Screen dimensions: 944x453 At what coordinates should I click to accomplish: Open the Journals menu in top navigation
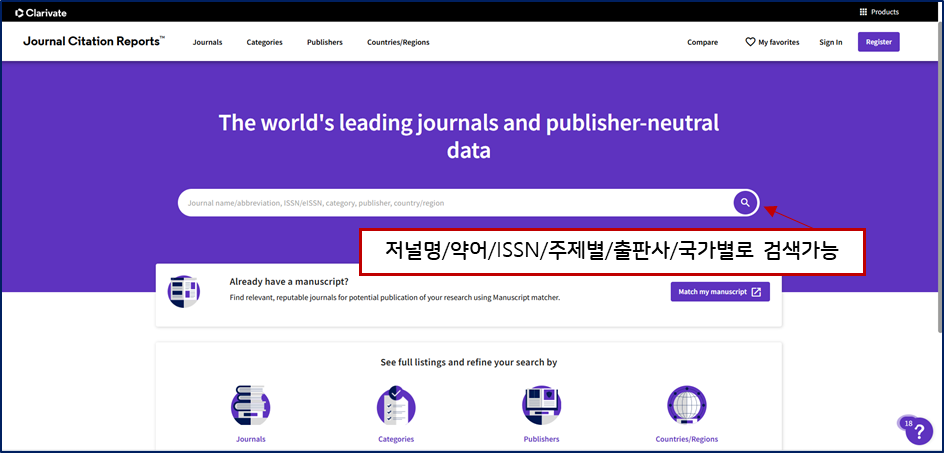tap(207, 42)
